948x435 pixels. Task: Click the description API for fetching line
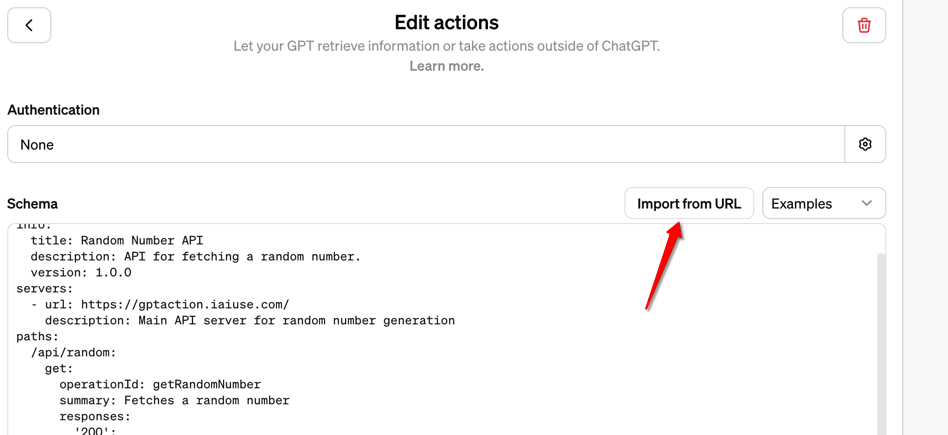click(195, 257)
